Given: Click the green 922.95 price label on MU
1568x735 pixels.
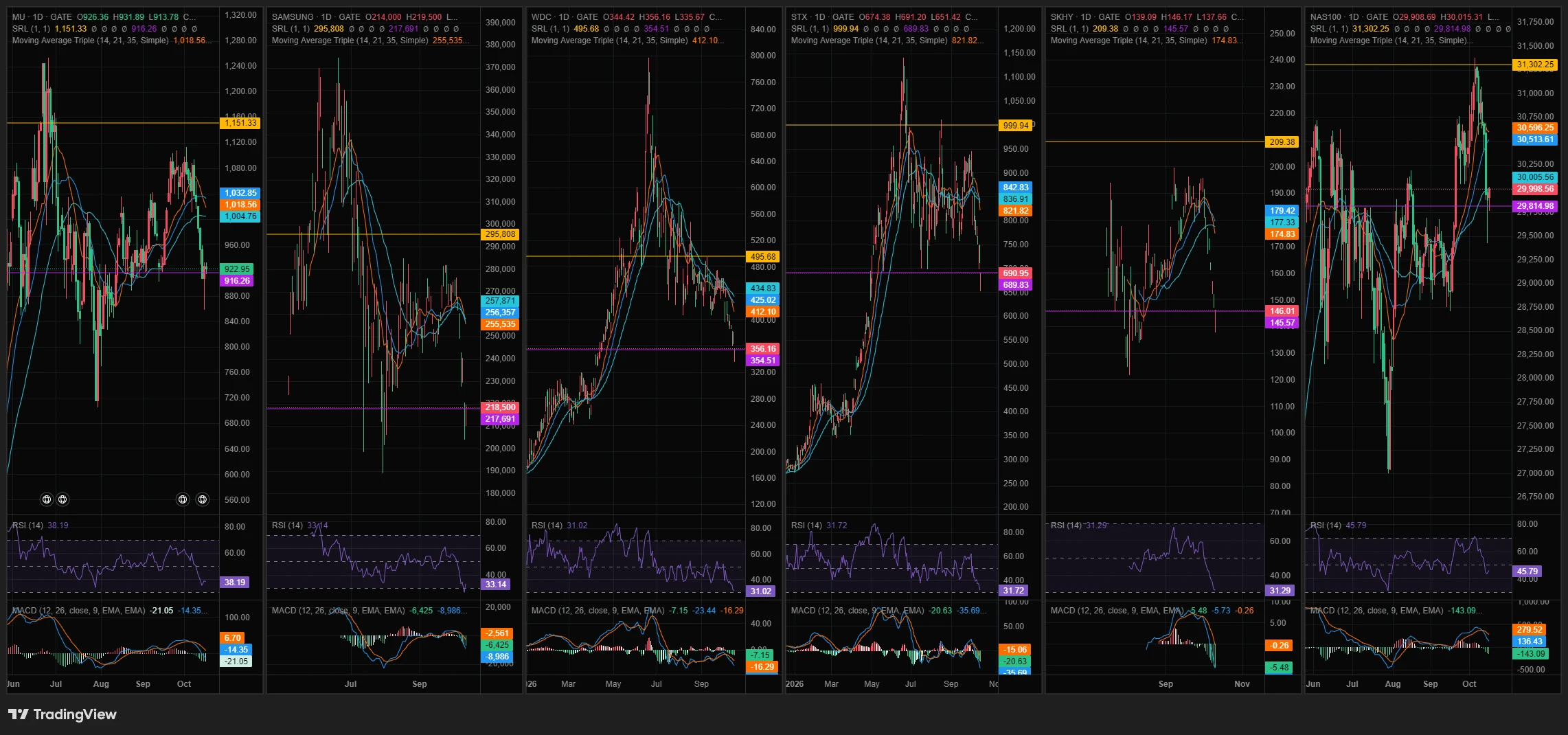Looking at the screenshot, I should tap(237, 269).
